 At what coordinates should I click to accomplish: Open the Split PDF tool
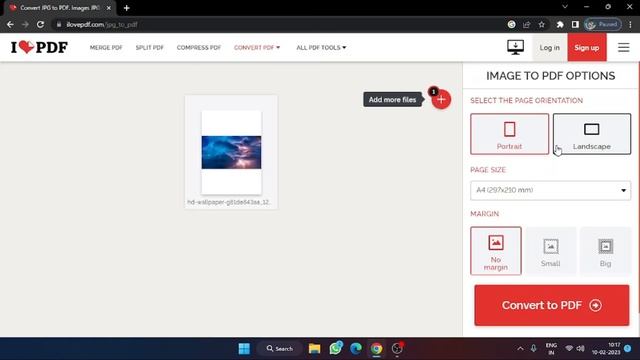(x=149, y=48)
